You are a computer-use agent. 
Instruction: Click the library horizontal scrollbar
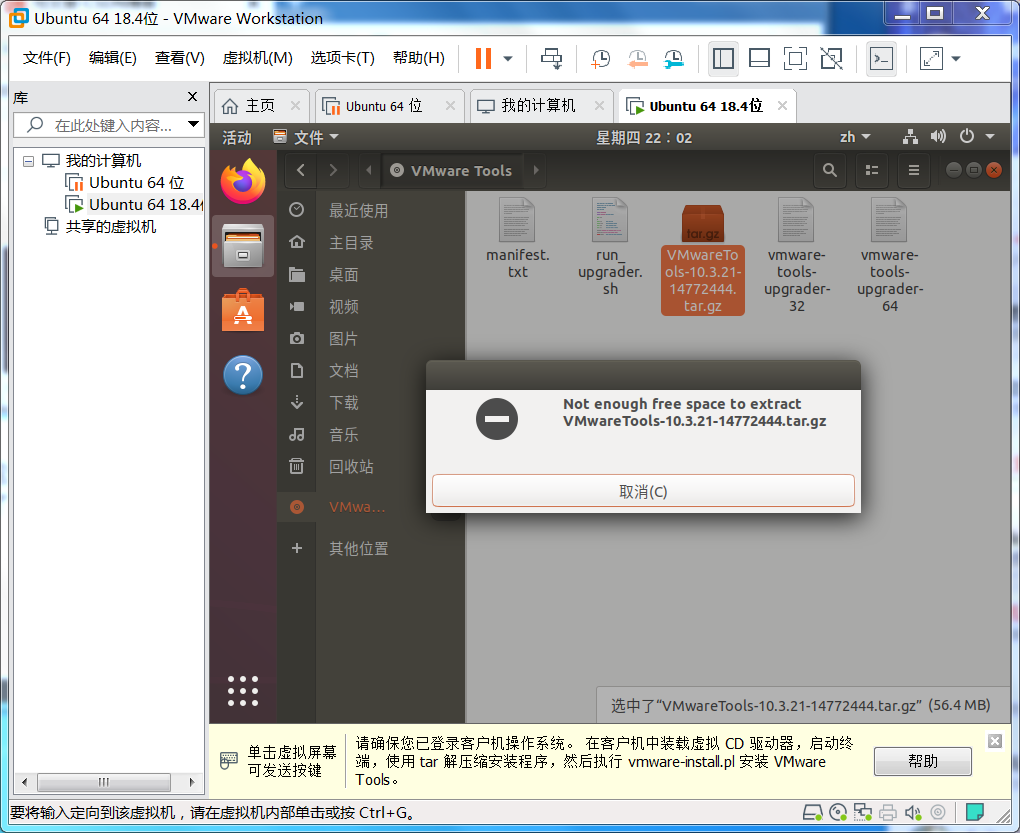104,782
